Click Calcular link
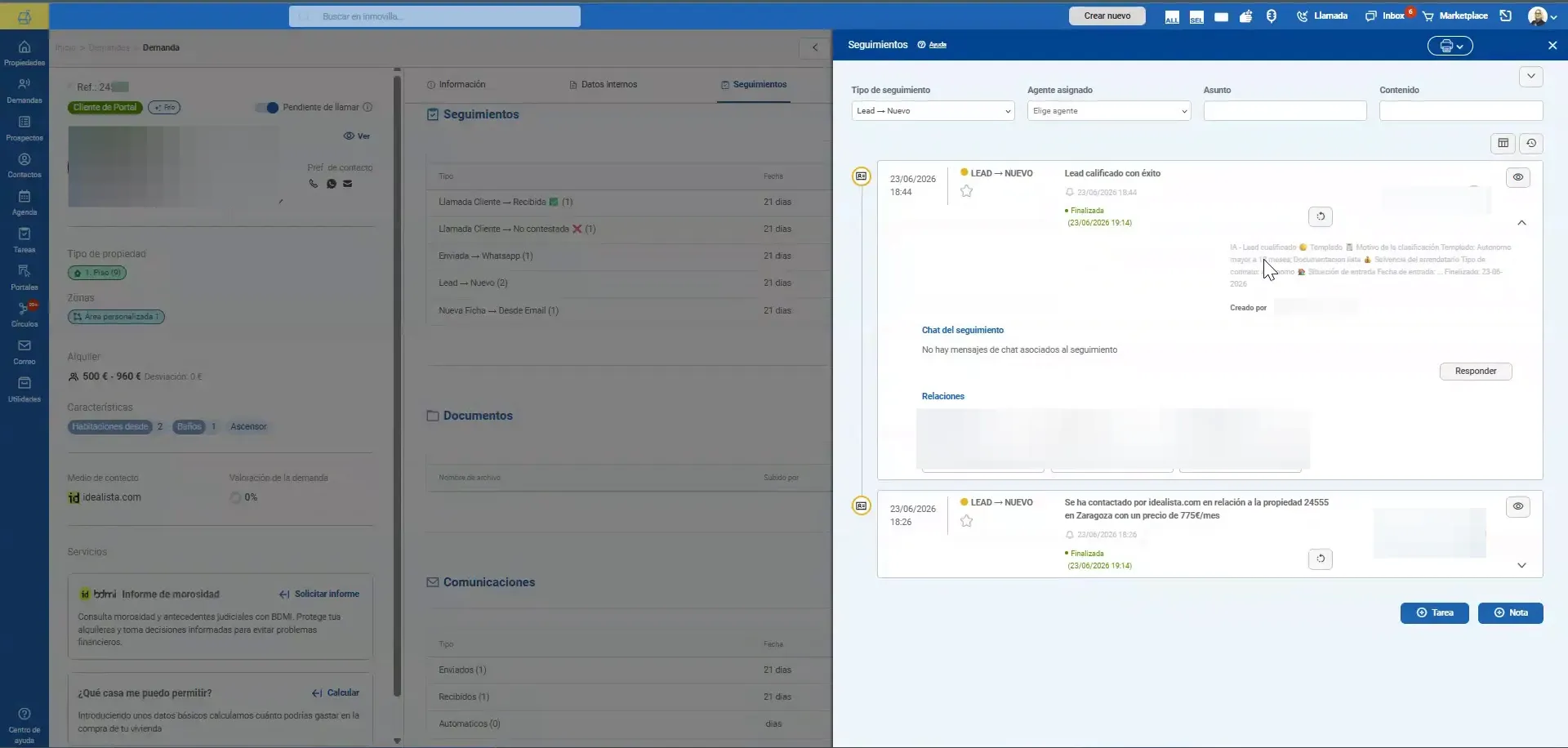1568x748 pixels. pos(336,693)
